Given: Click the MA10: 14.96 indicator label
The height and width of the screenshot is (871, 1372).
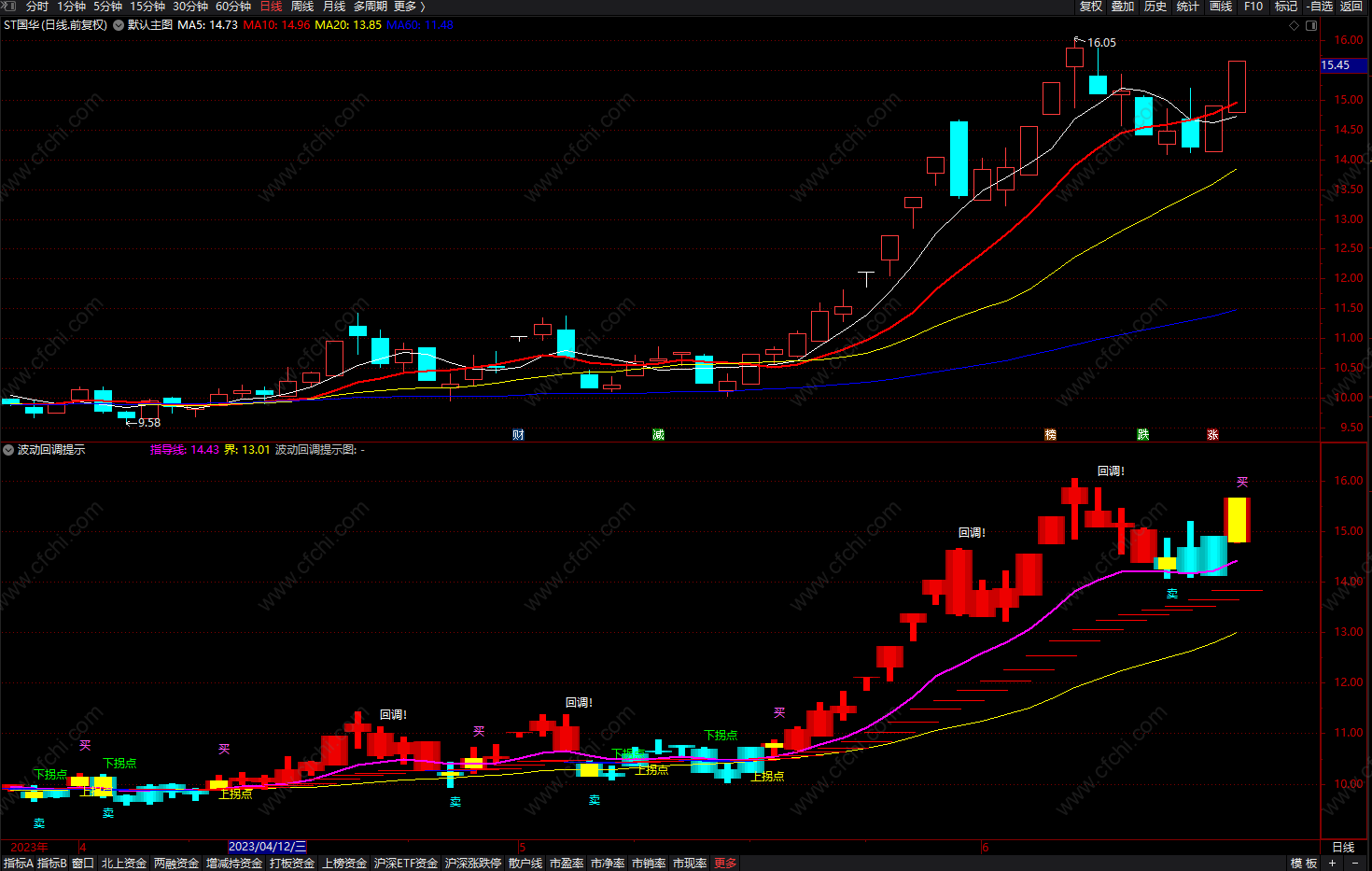Looking at the screenshot, I should 277,25.
